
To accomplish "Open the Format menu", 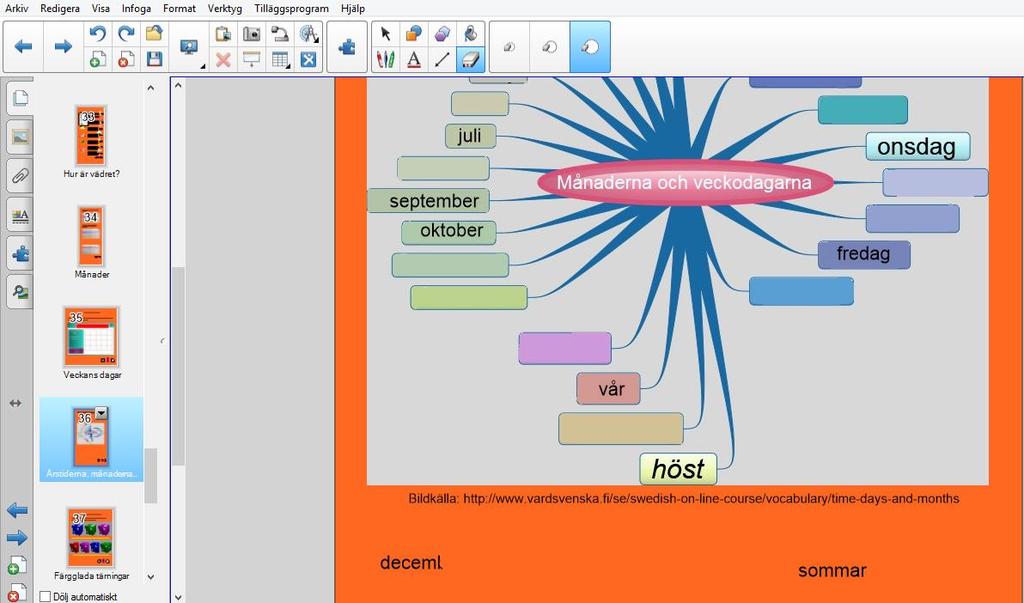I will pyautogui.click(x=179, y=8).
